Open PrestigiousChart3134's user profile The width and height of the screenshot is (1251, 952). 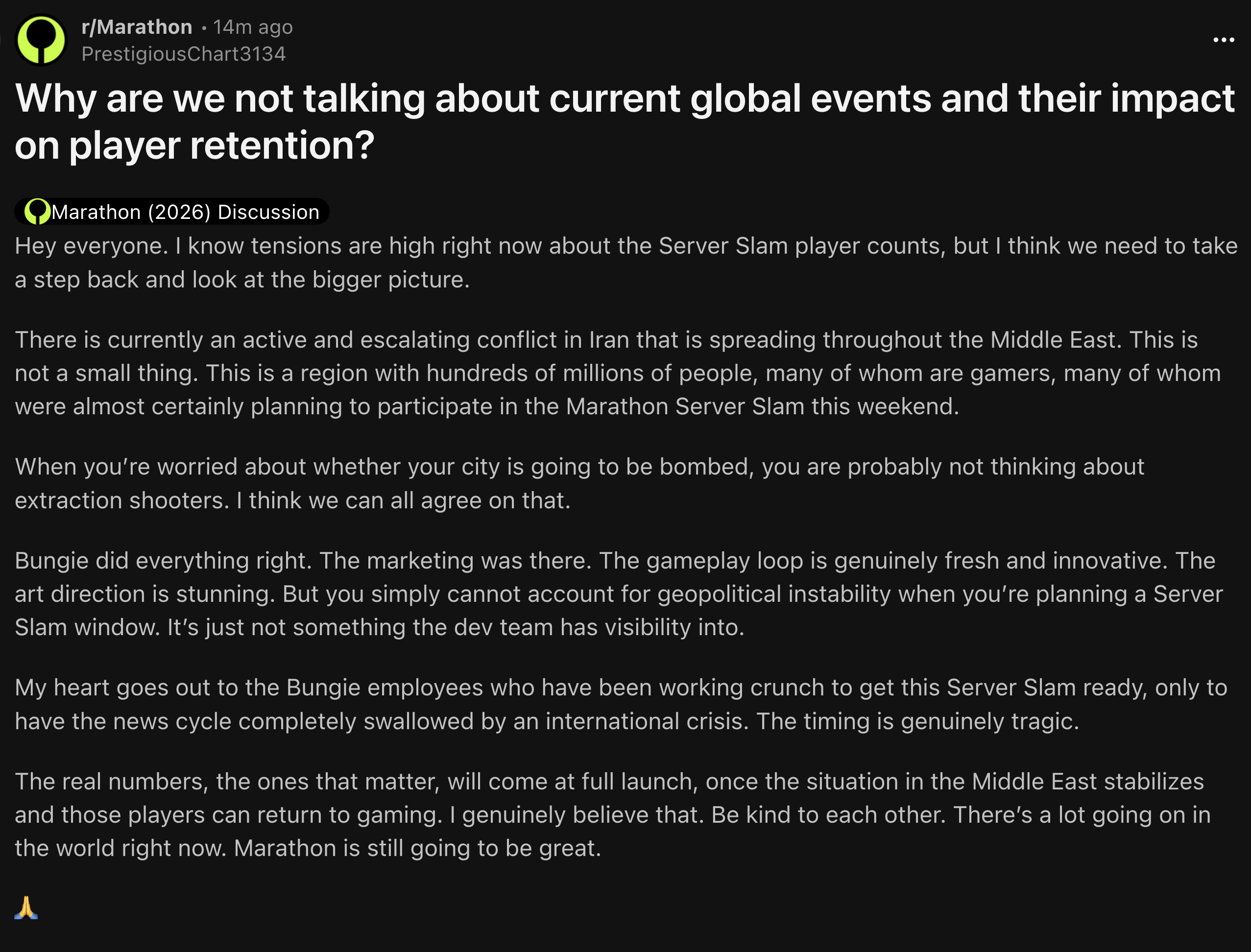point(184,54)
